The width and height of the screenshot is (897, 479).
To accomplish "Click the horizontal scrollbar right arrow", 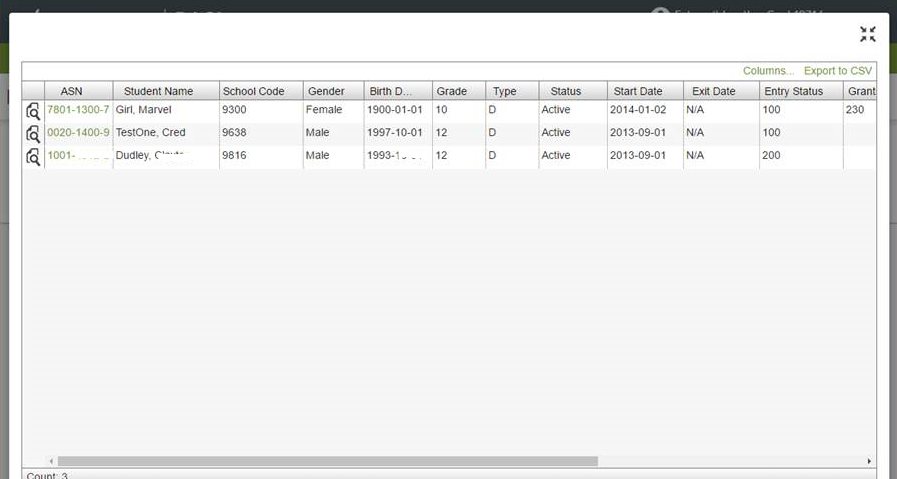I will (x=868, y=461).
